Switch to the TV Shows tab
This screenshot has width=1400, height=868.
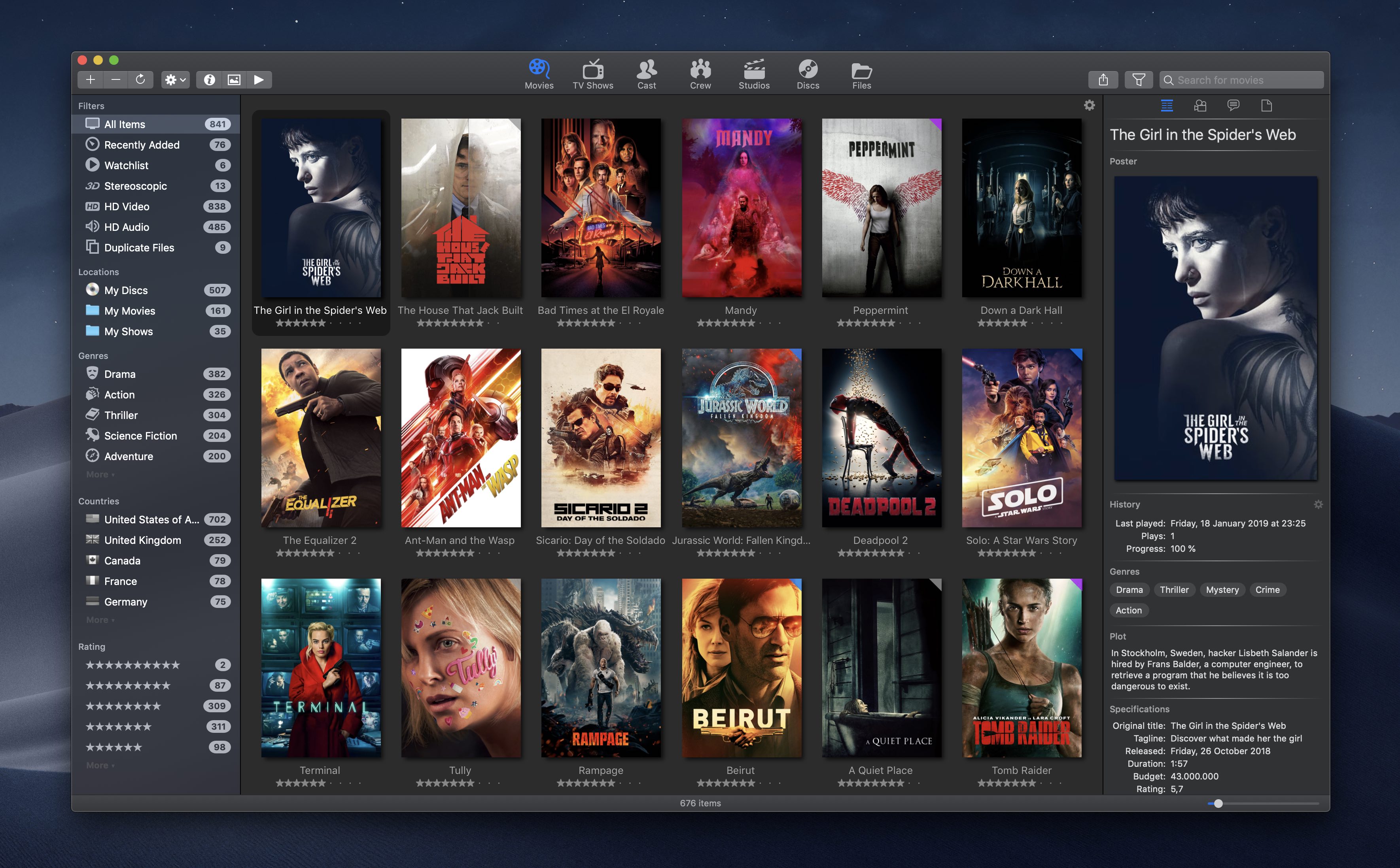click(x=591, y=75)
